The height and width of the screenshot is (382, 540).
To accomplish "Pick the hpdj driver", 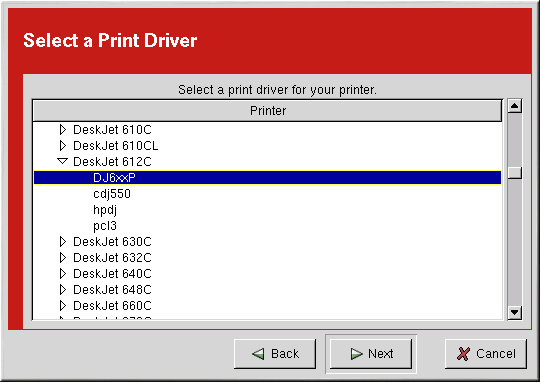I will pyautogui.click(x=105, y=210).
